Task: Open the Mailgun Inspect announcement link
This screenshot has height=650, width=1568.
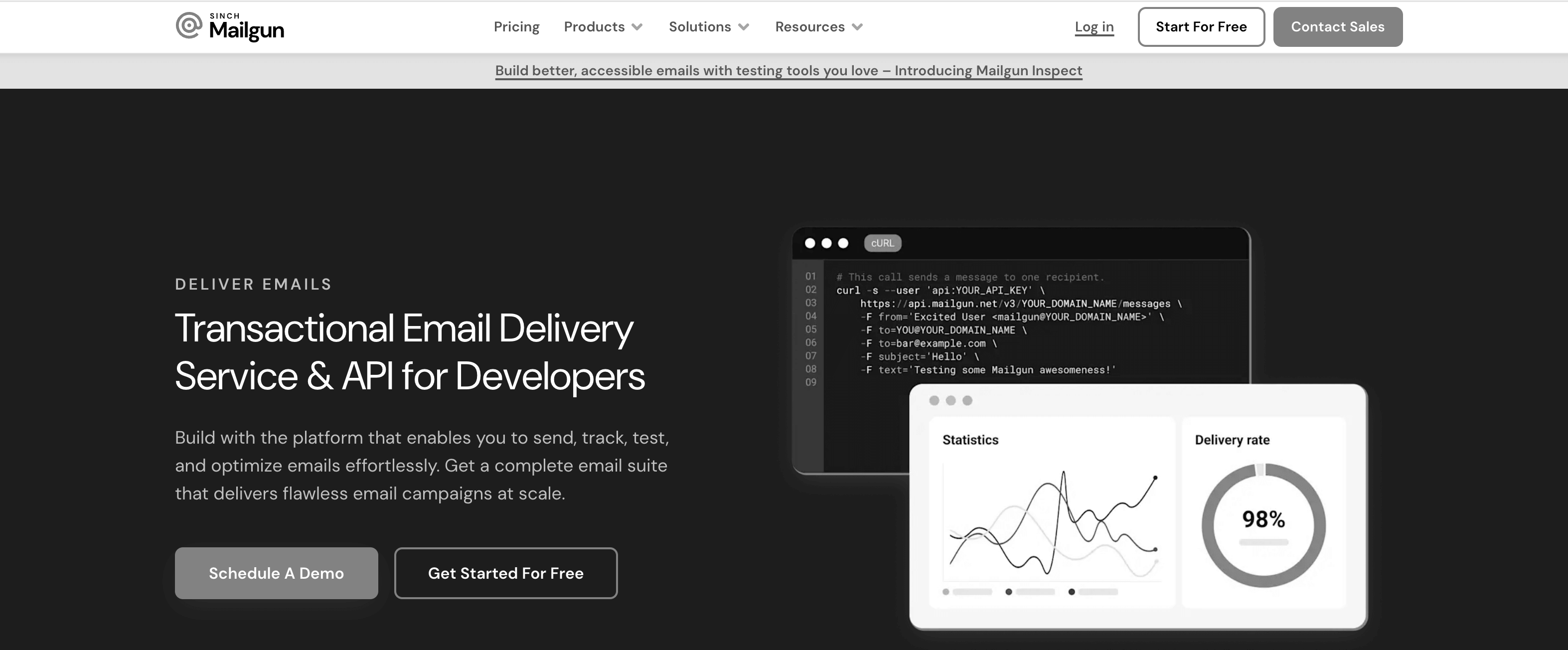Action: (x=788, y=71)
